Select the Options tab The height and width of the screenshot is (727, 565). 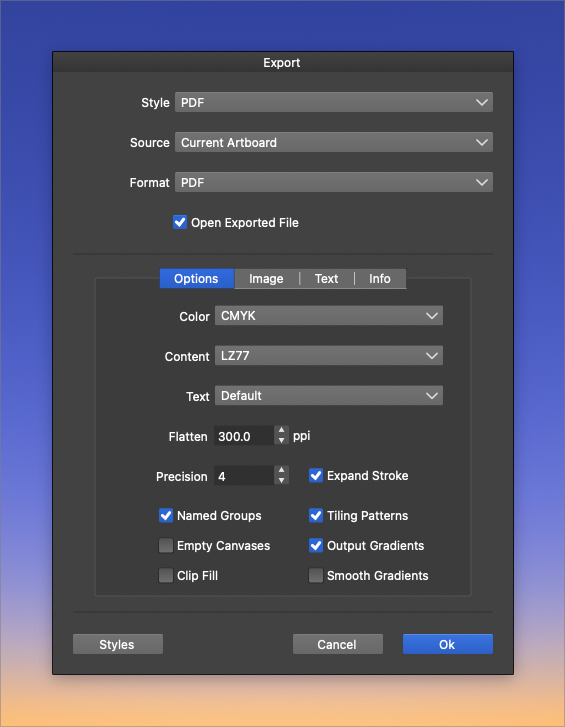click(197, 279)
